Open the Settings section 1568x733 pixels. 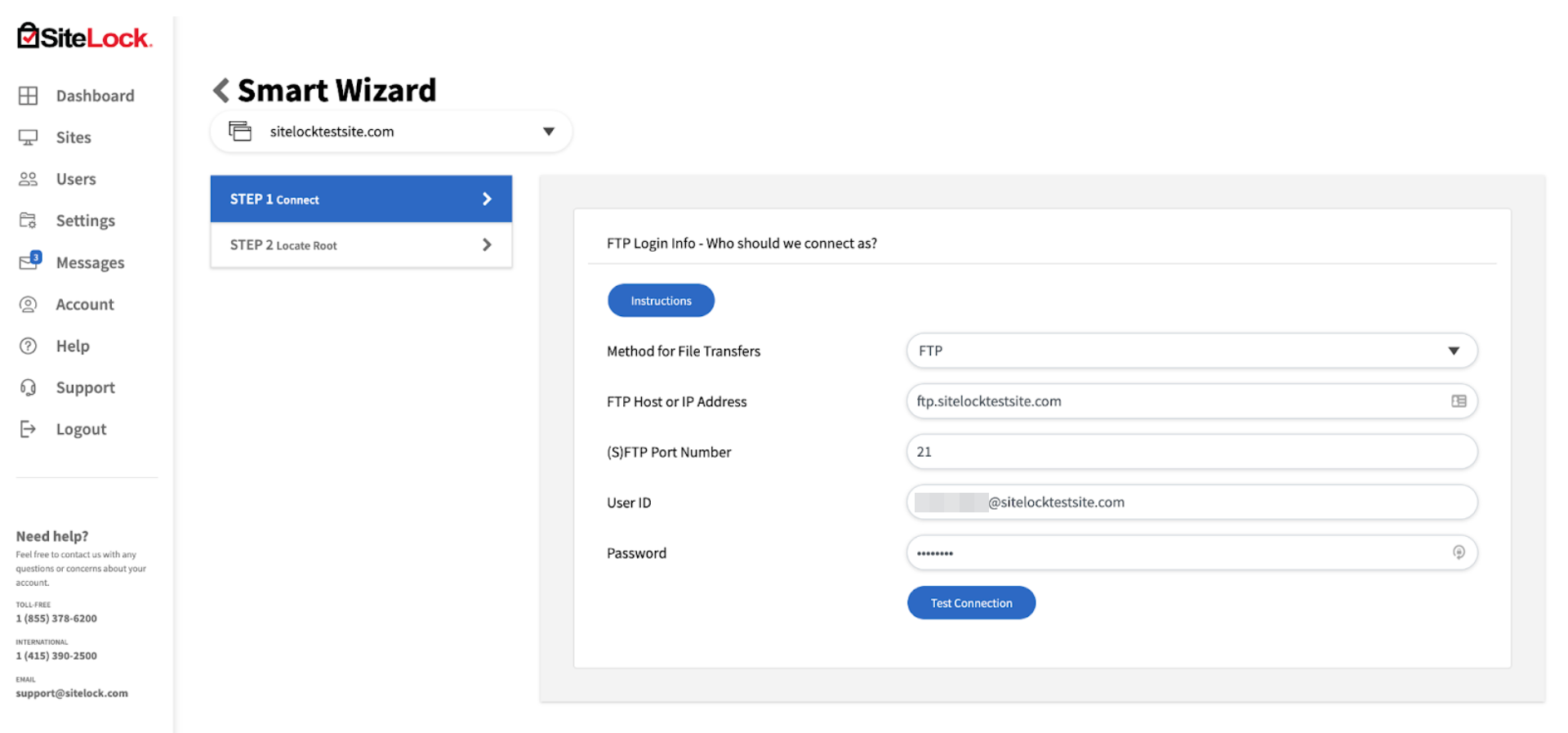pyautogui.click(x=85, y=221)
